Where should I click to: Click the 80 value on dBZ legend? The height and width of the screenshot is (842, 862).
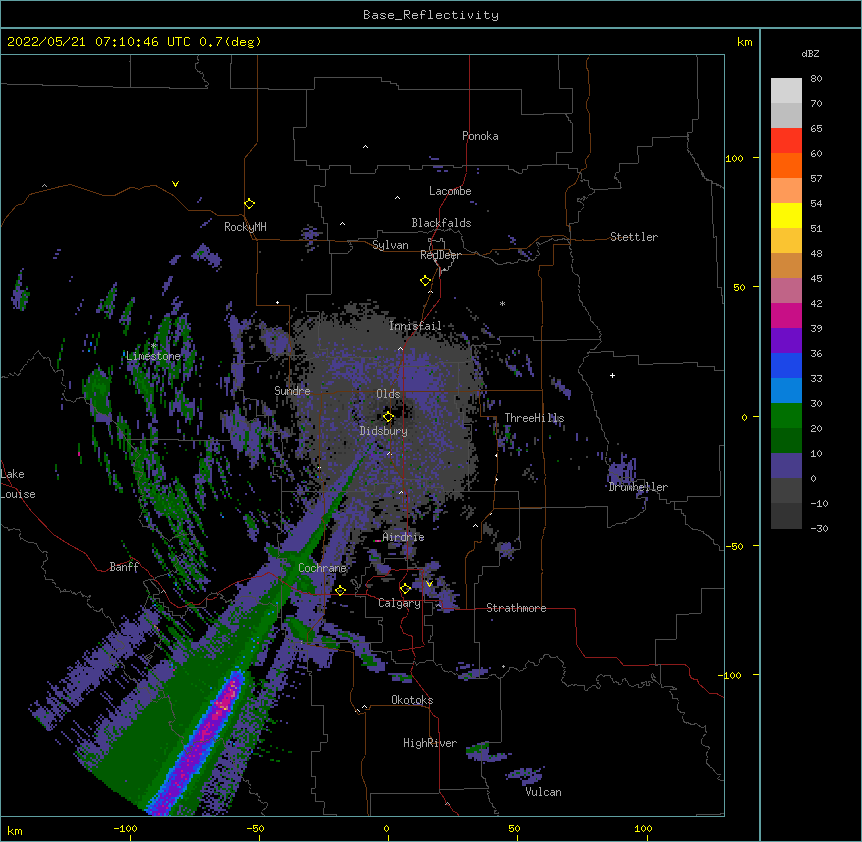(x=816, y=79)
